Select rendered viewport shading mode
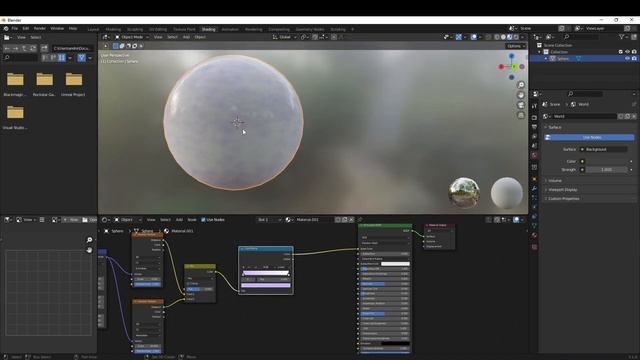Viewport: 640px width, 360px height. click(x=516, y=37)
